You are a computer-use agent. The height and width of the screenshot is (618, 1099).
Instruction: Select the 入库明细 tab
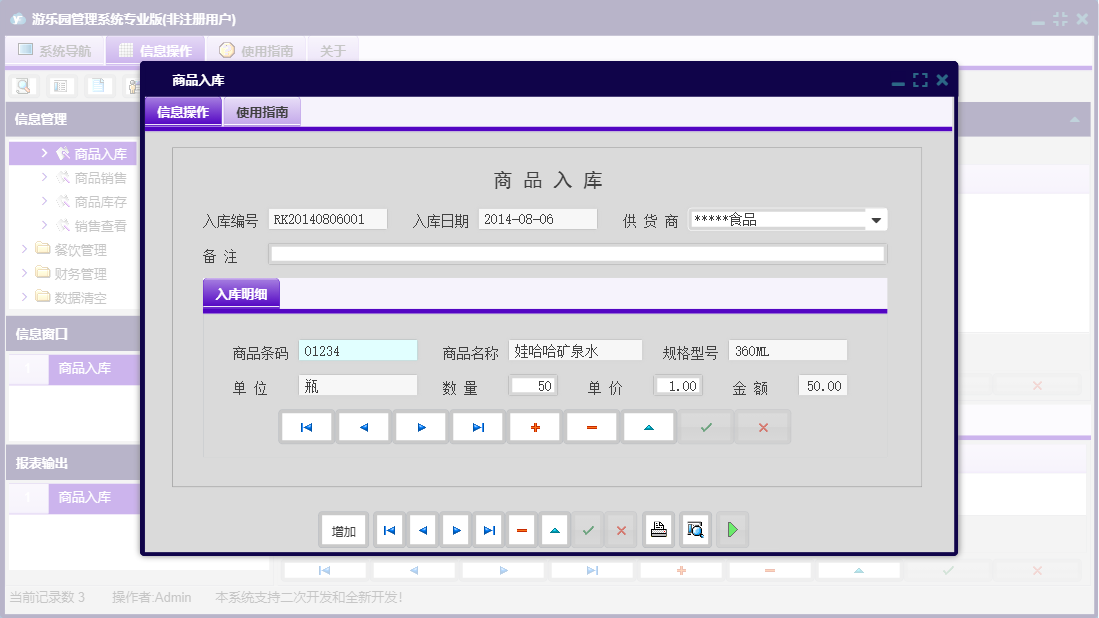click(x=241, y=294)
